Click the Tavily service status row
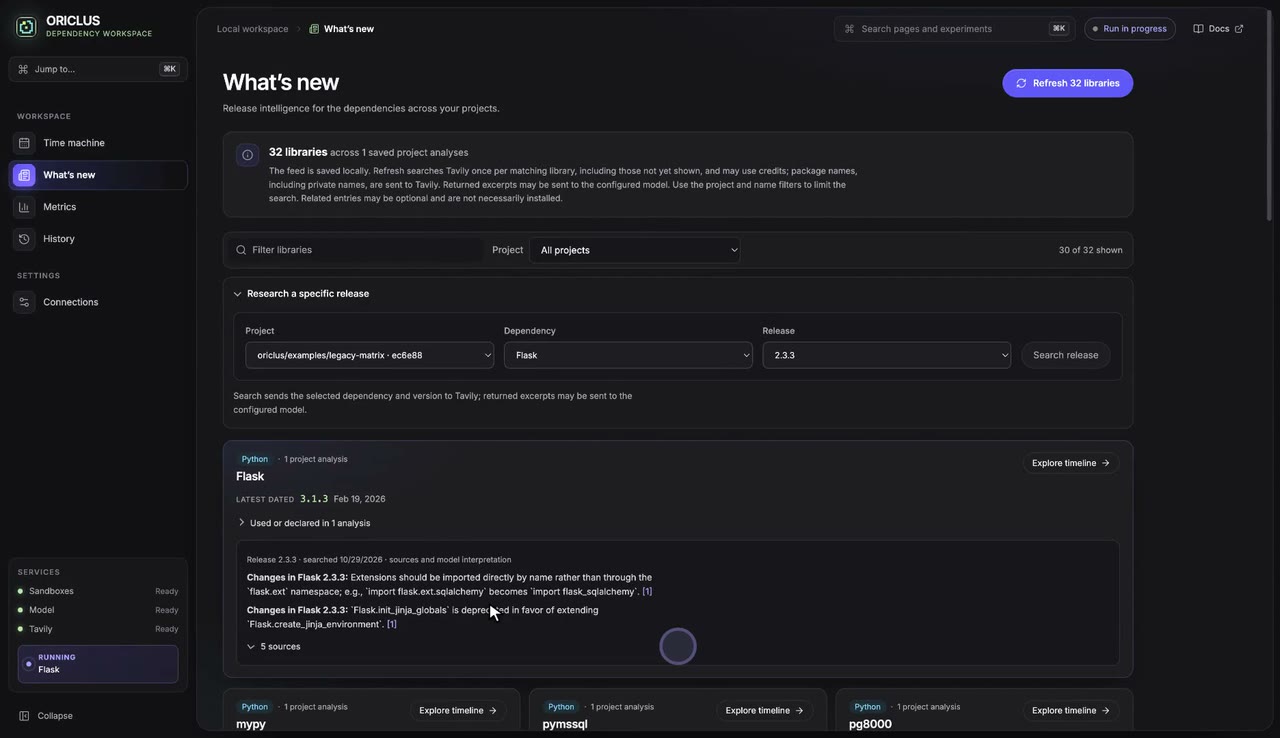The width and height of the screenshot is (1280, 738). click(98, 629)
